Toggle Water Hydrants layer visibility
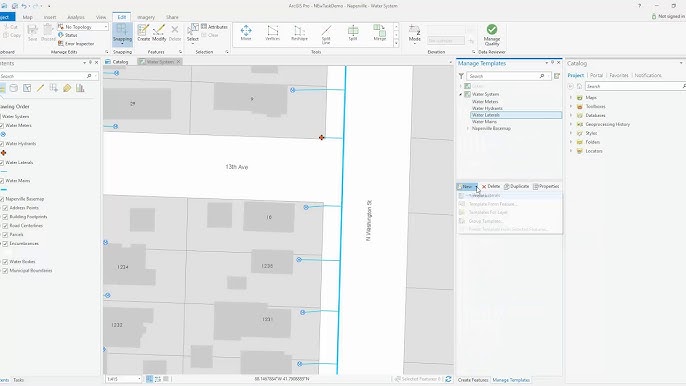The image size is (686, 386). click(2, 144)
